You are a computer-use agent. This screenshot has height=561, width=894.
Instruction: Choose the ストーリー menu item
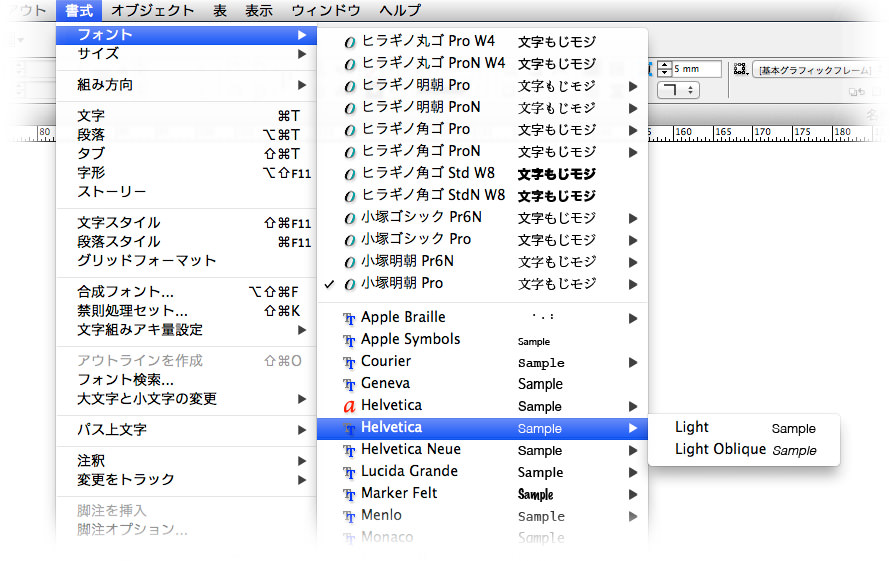click(186, 192)
